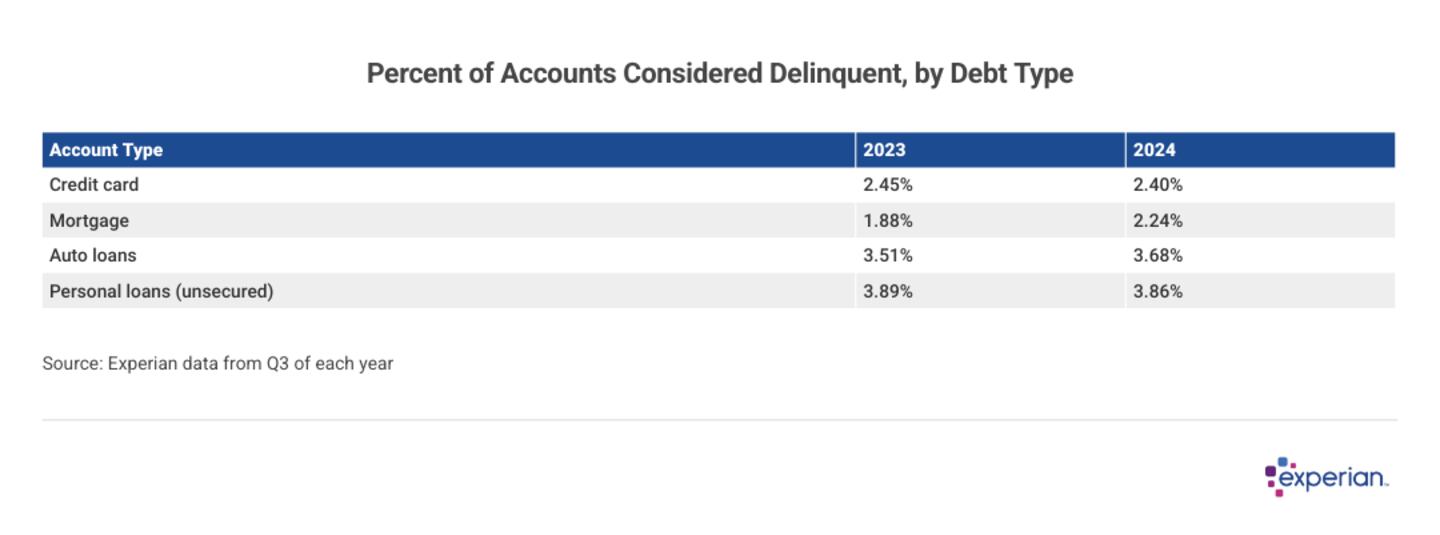This screenshot has width=1440, height=535.
Task: Click the horizontal divider line below the source
Action: [719, 420]
